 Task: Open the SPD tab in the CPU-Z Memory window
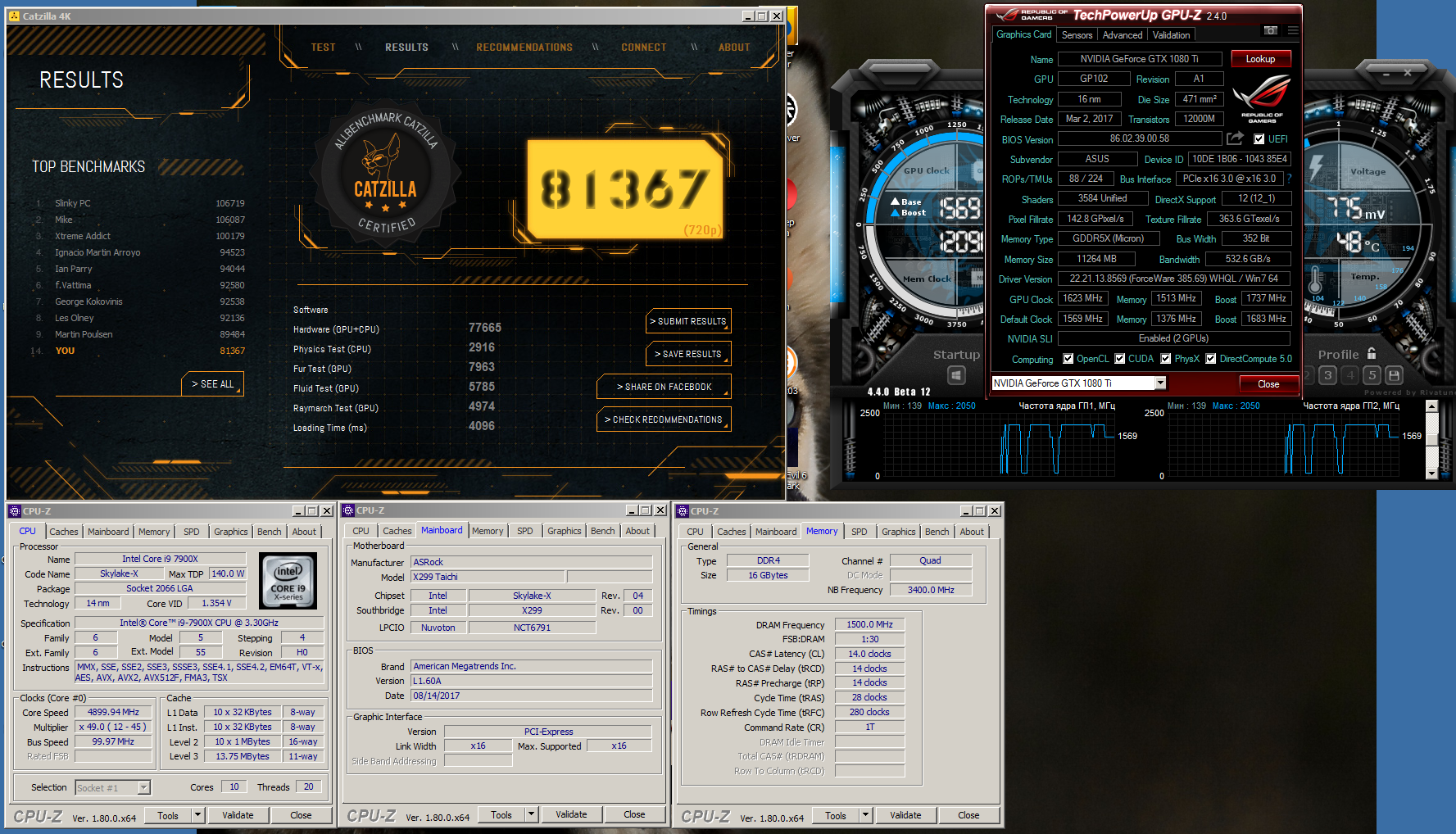[x=859, y=532]
